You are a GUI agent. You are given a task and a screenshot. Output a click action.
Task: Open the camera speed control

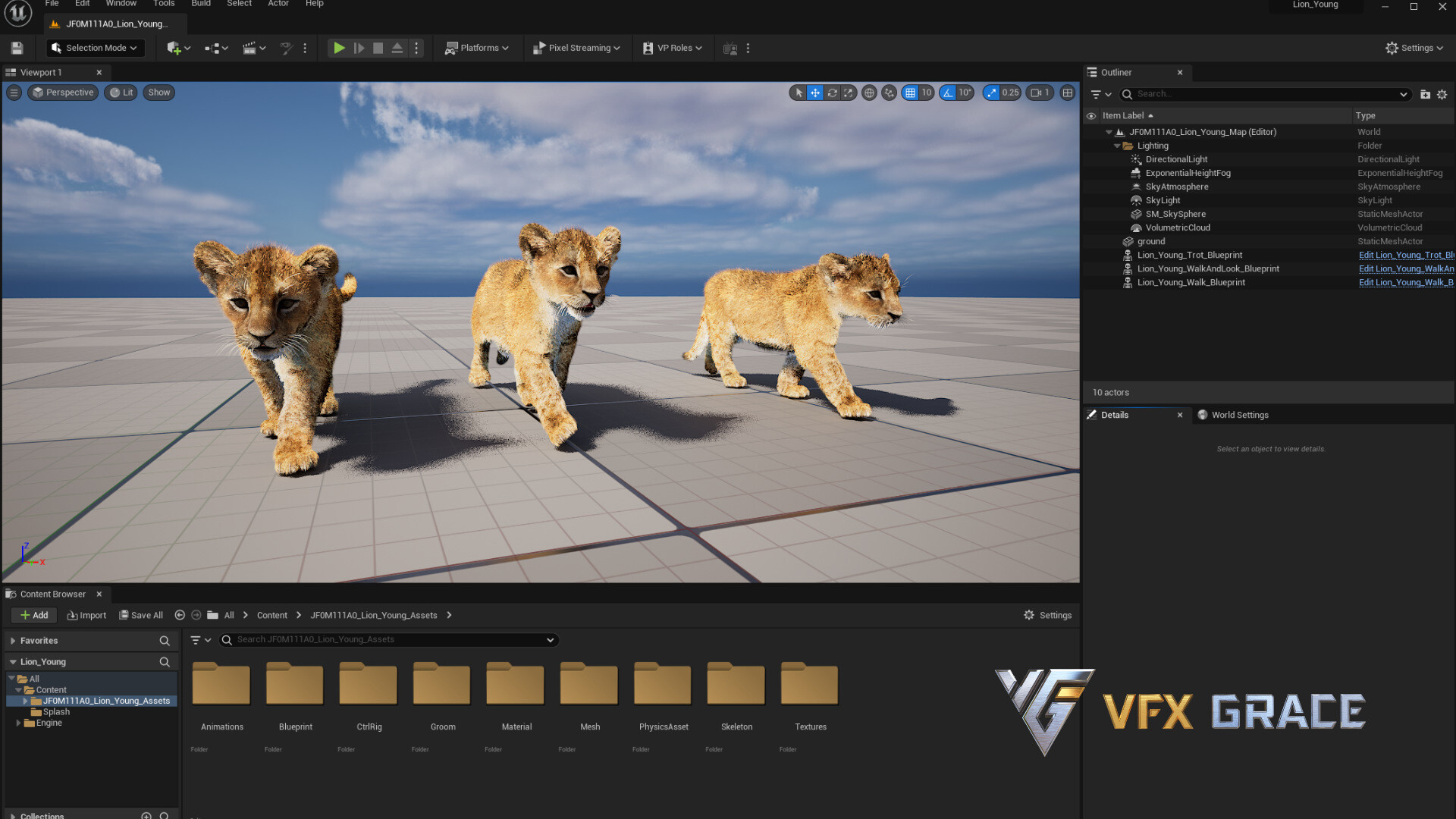point(1040,92)
